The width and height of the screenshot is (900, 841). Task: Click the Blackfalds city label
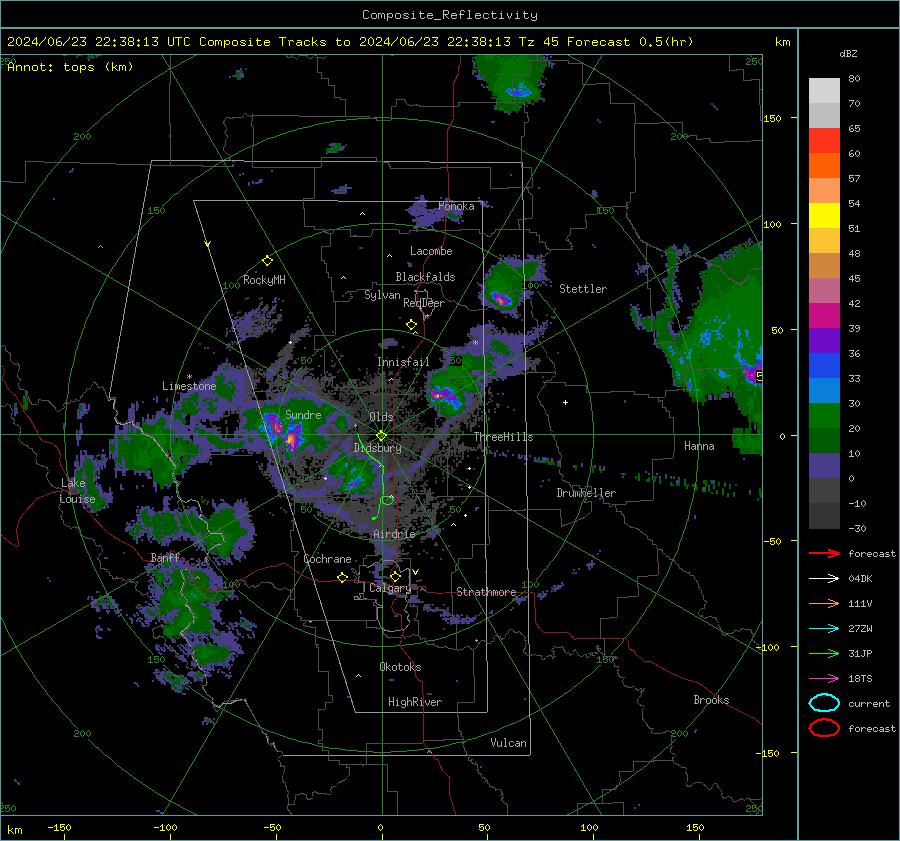(425, 277)
